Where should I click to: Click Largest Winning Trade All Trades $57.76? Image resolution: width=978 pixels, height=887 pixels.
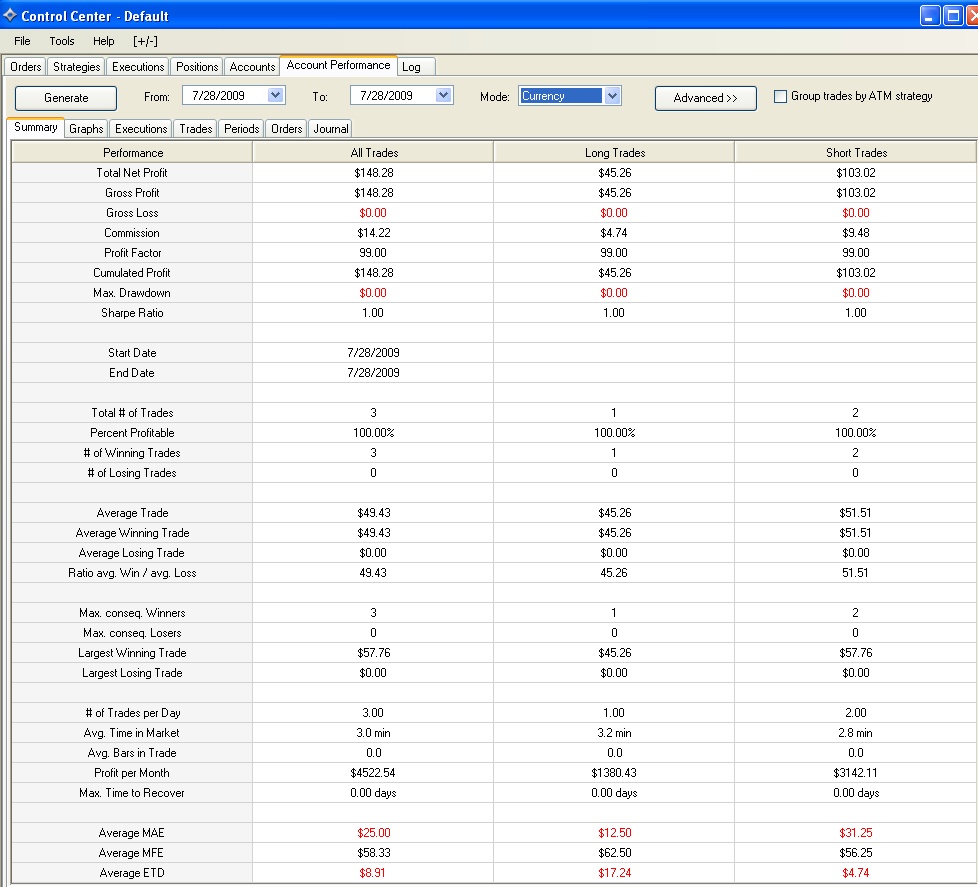374,652
